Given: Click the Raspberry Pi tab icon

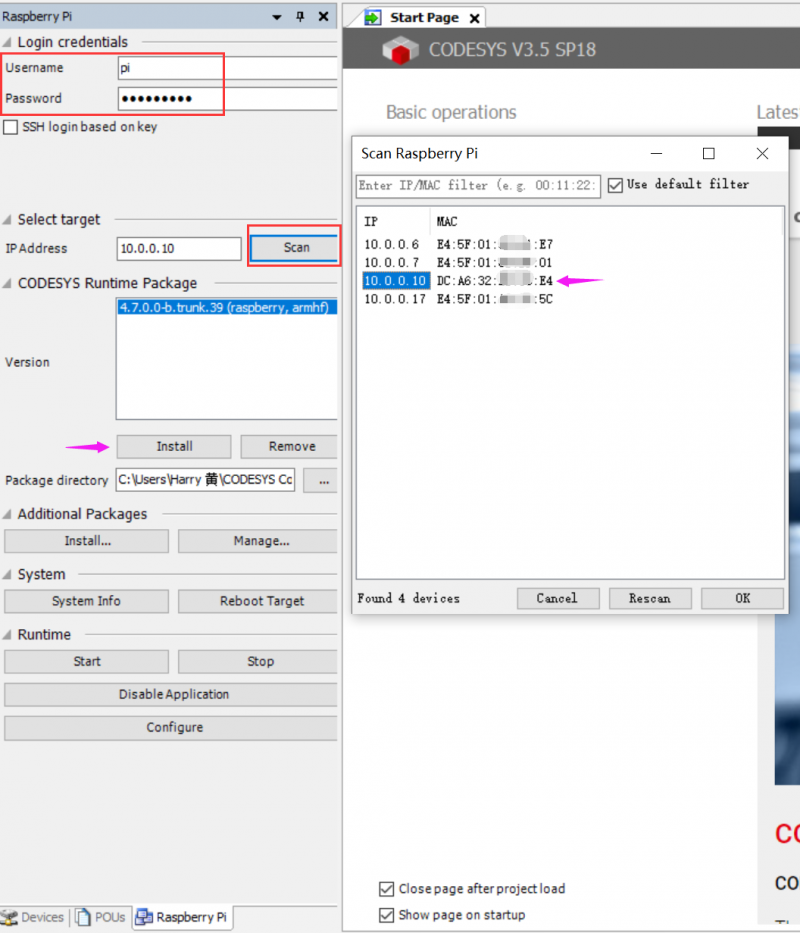Looking at the screenshot, I should pyautogui.click(x=144, y=917).
